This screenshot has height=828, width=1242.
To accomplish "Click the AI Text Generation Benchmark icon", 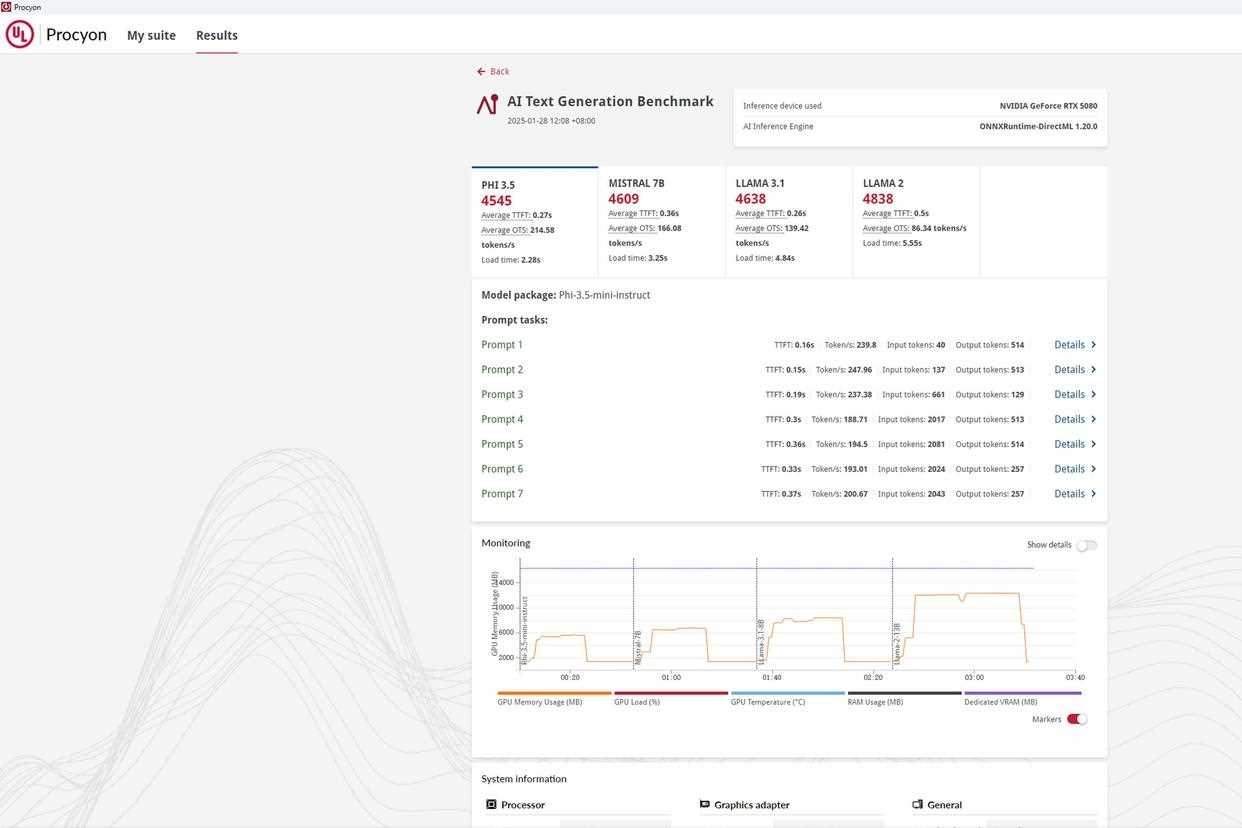I will (487, 104).
